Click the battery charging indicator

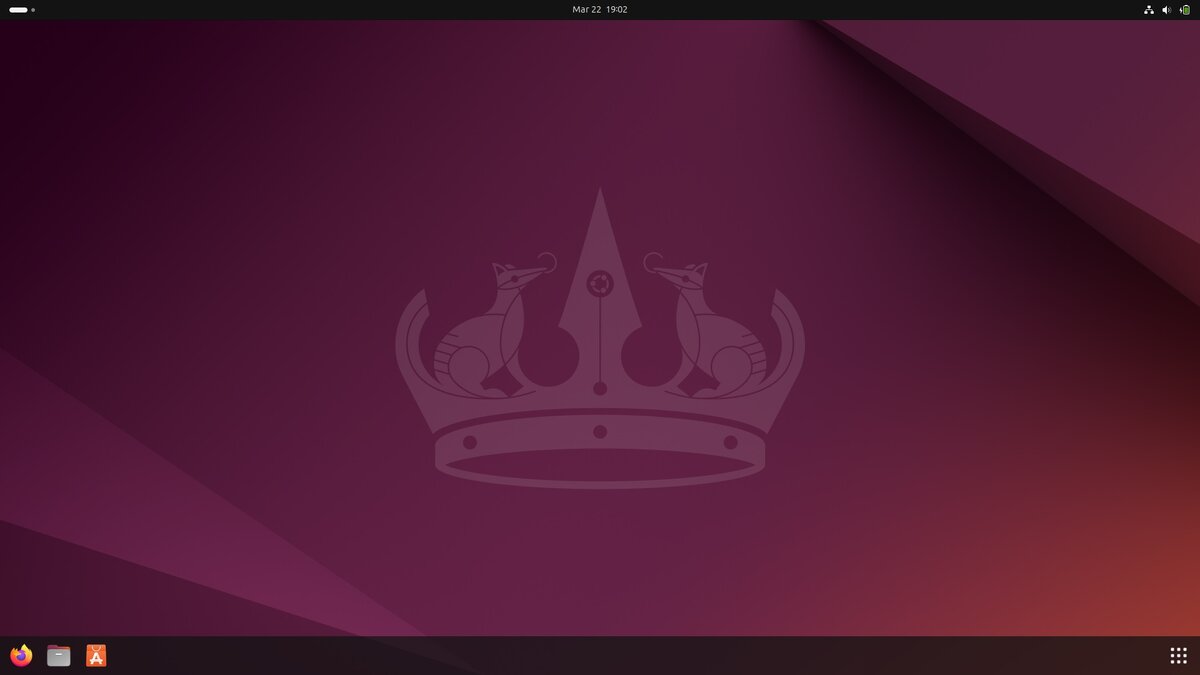[1185, 10]
